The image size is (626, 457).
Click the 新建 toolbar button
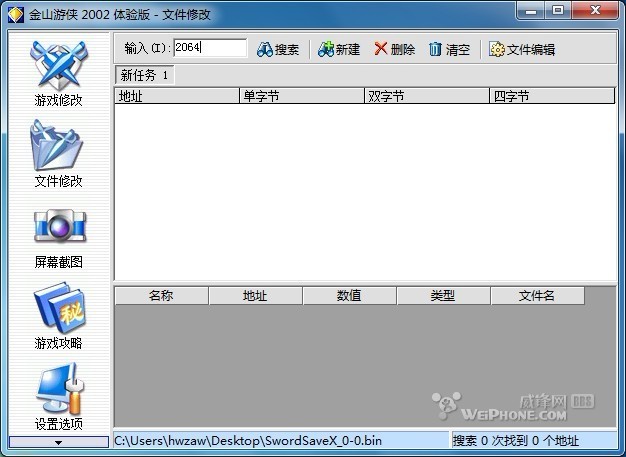pyautogui.click(x=339, y=49)
